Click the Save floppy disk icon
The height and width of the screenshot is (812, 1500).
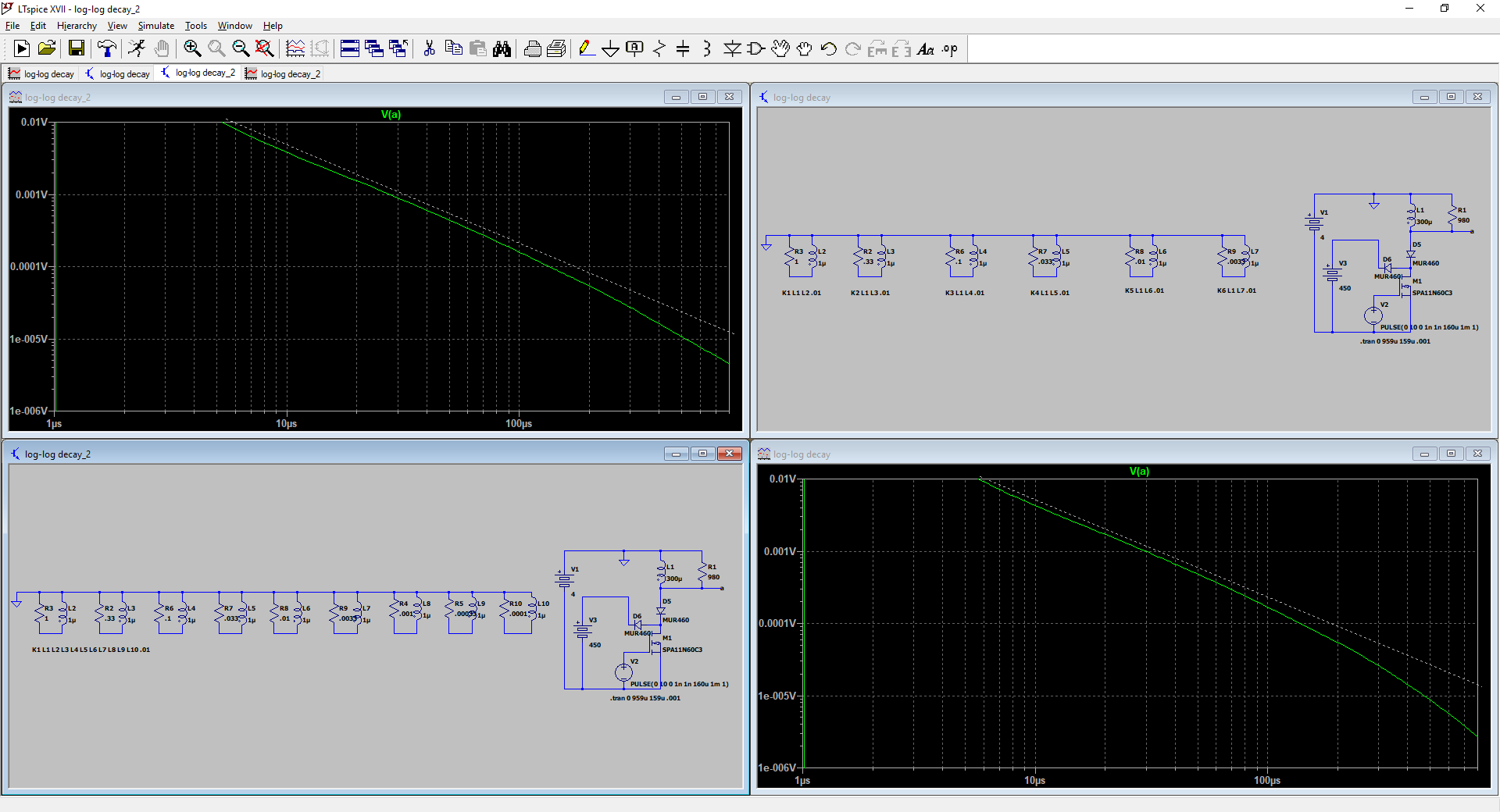click(77, 49)
